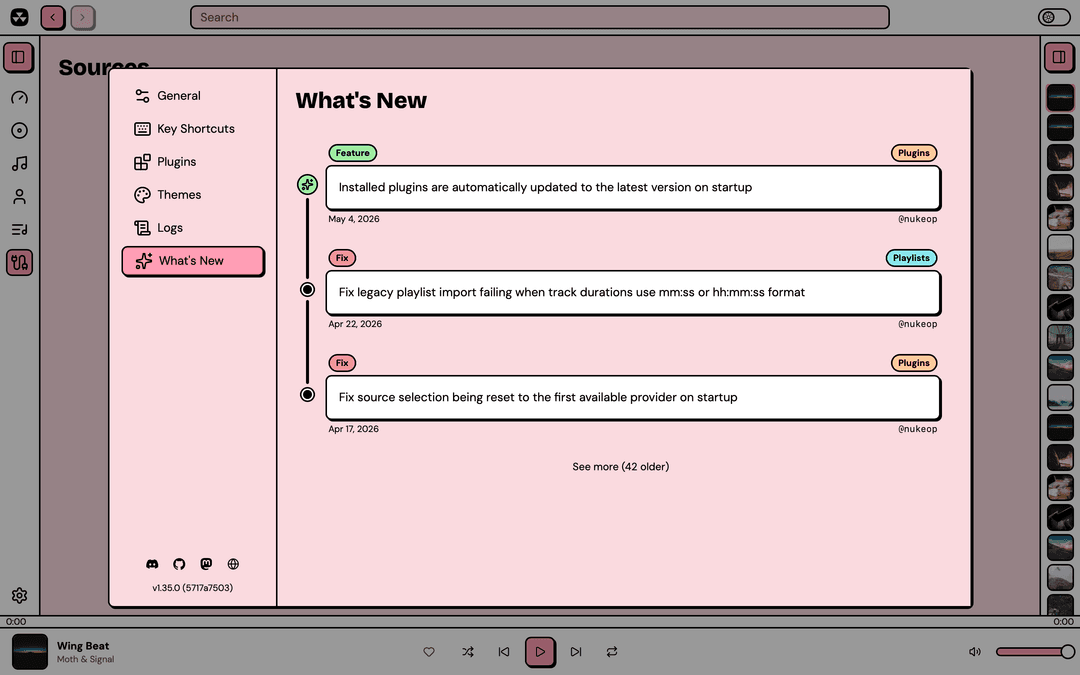
Task: Click the green Feature tag badge
Action: tap(353, 153)
